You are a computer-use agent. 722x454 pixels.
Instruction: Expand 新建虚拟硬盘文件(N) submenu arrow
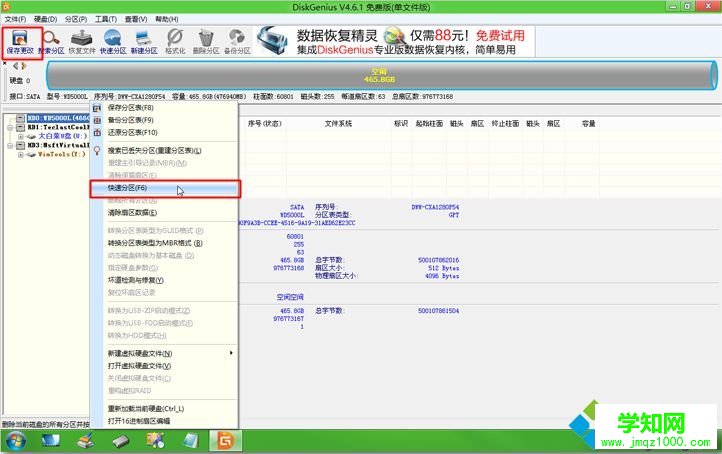click(x=231, y=353)
